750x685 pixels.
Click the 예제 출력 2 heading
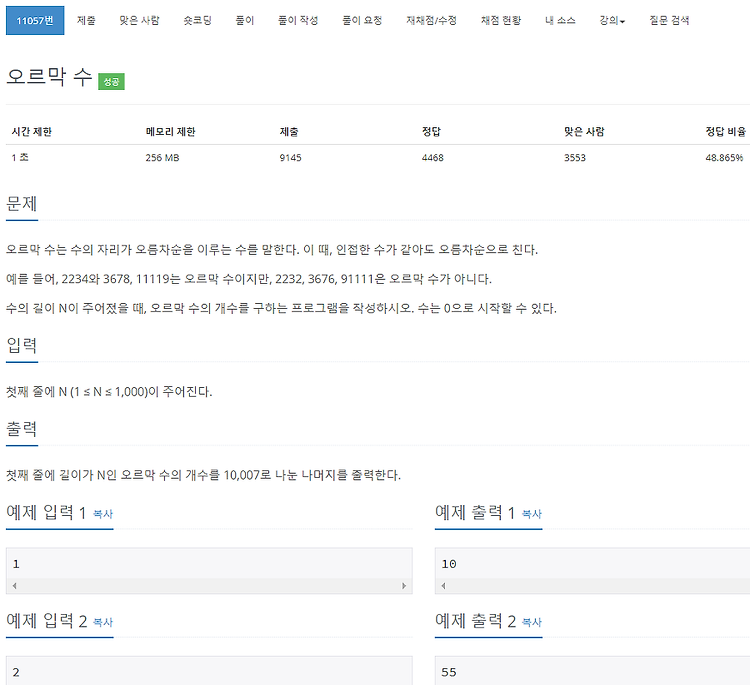tap(475, 621)
